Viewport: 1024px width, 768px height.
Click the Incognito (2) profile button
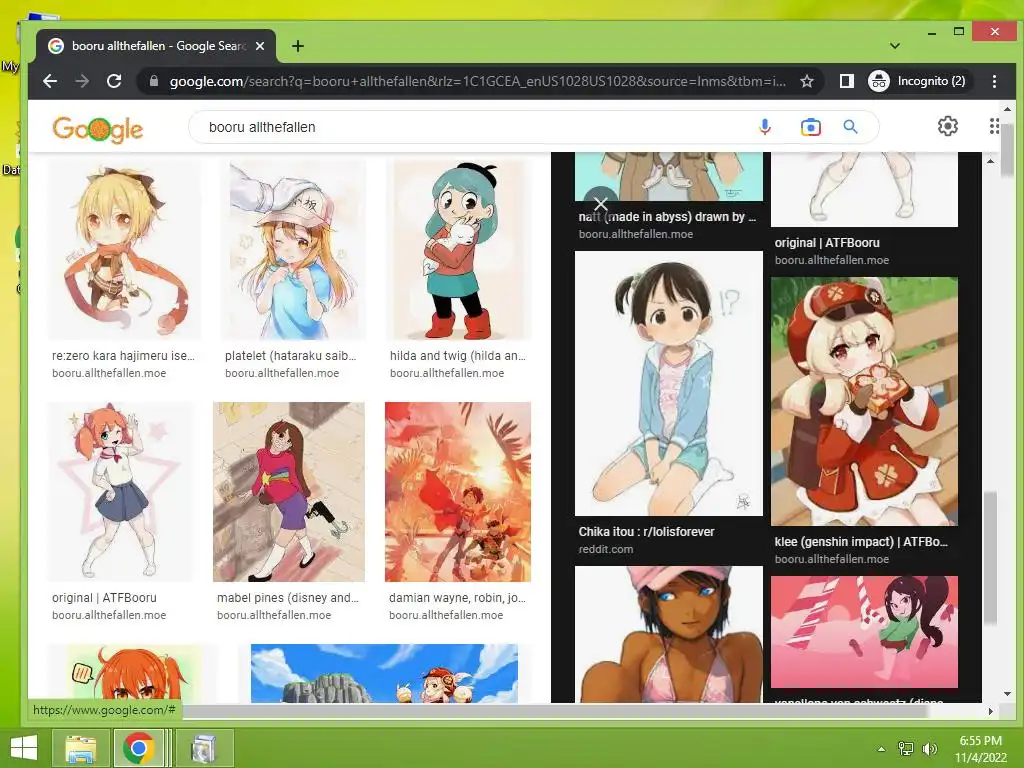[x=918, y=81]
